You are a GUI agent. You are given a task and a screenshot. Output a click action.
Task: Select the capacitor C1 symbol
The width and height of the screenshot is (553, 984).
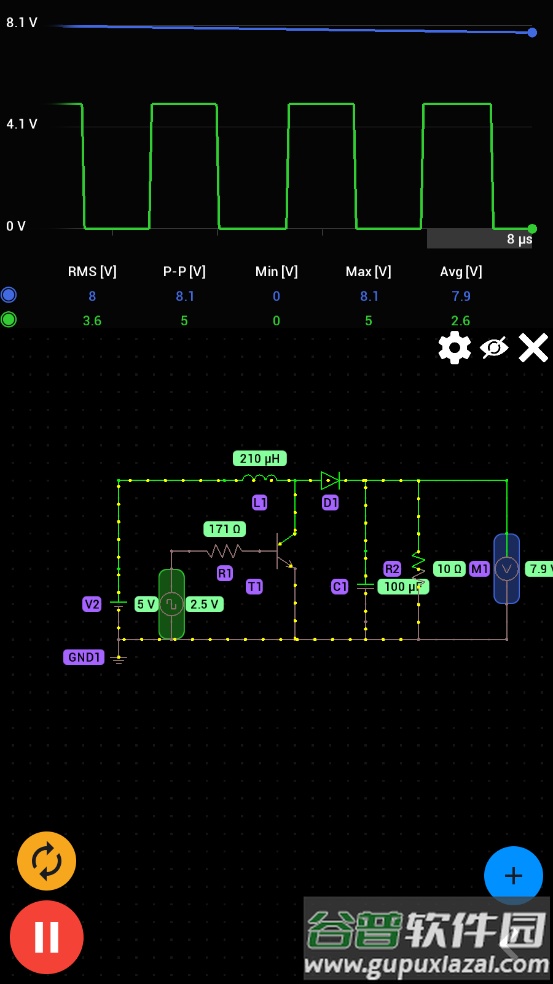coord(365,586)
